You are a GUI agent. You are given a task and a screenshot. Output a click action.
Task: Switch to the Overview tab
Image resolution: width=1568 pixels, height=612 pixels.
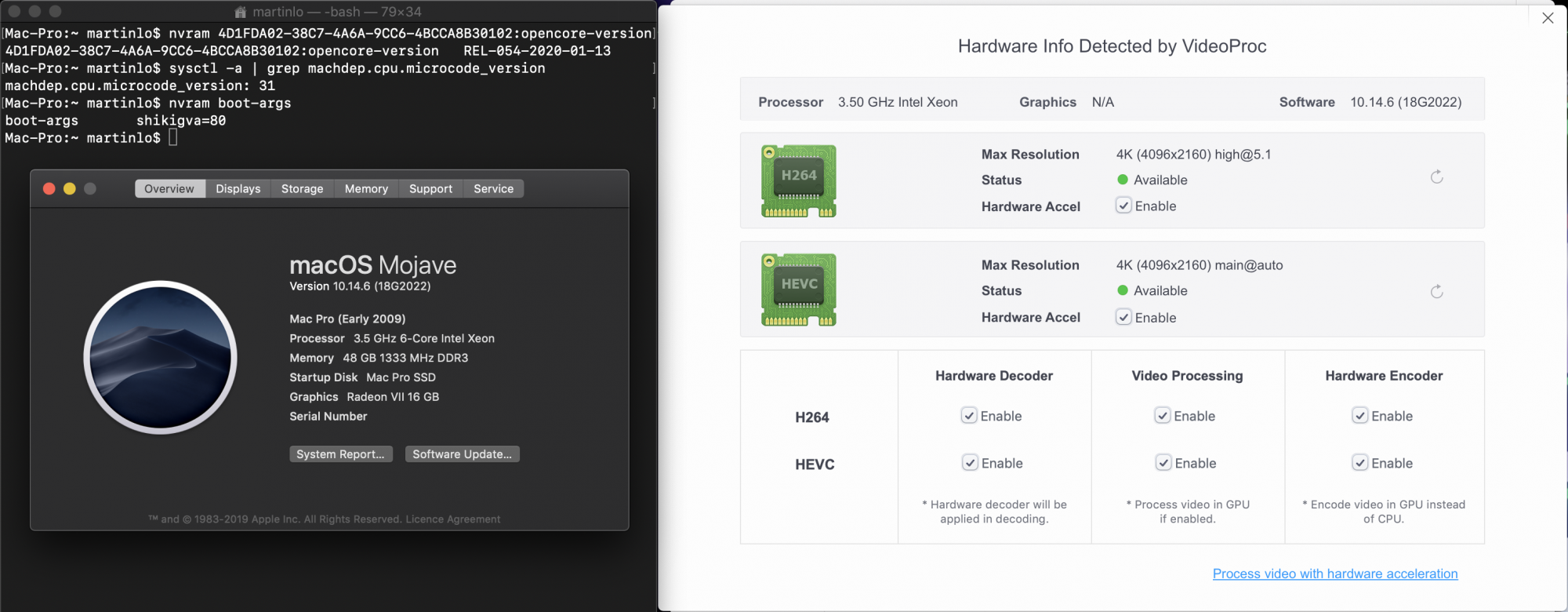169,188
